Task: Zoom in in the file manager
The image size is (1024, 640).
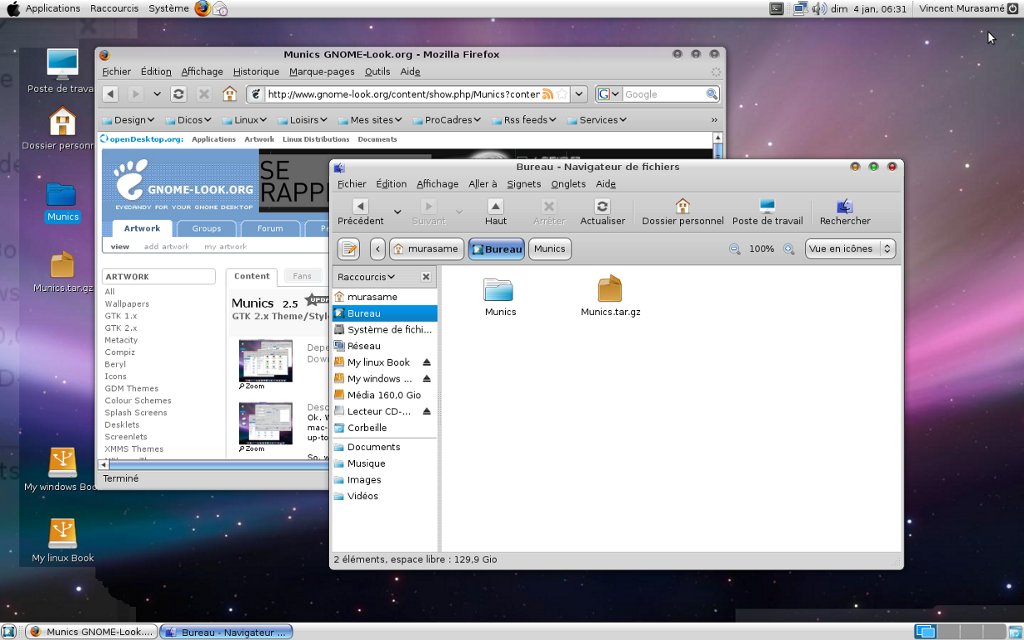Action: pos(789,249)
